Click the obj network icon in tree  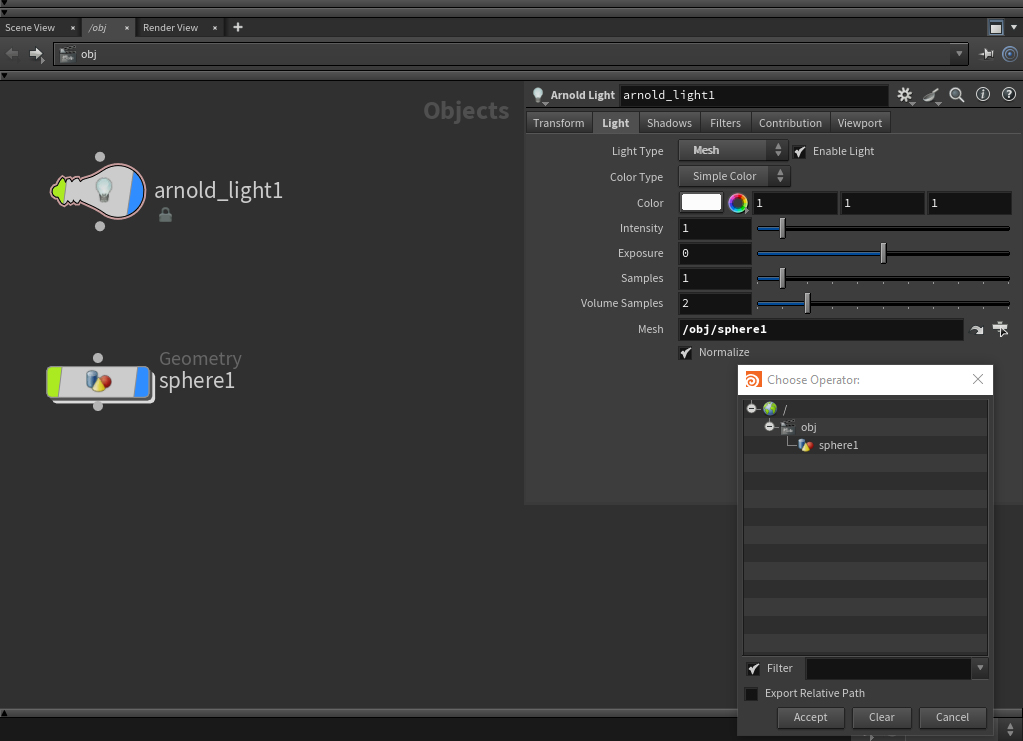click(787, 427)
